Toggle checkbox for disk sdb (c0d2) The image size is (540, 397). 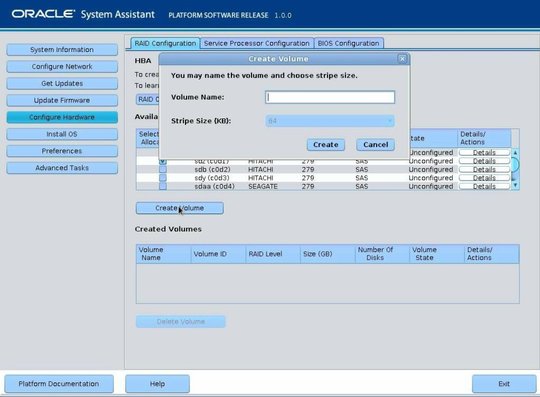click(x=163, y=169)
